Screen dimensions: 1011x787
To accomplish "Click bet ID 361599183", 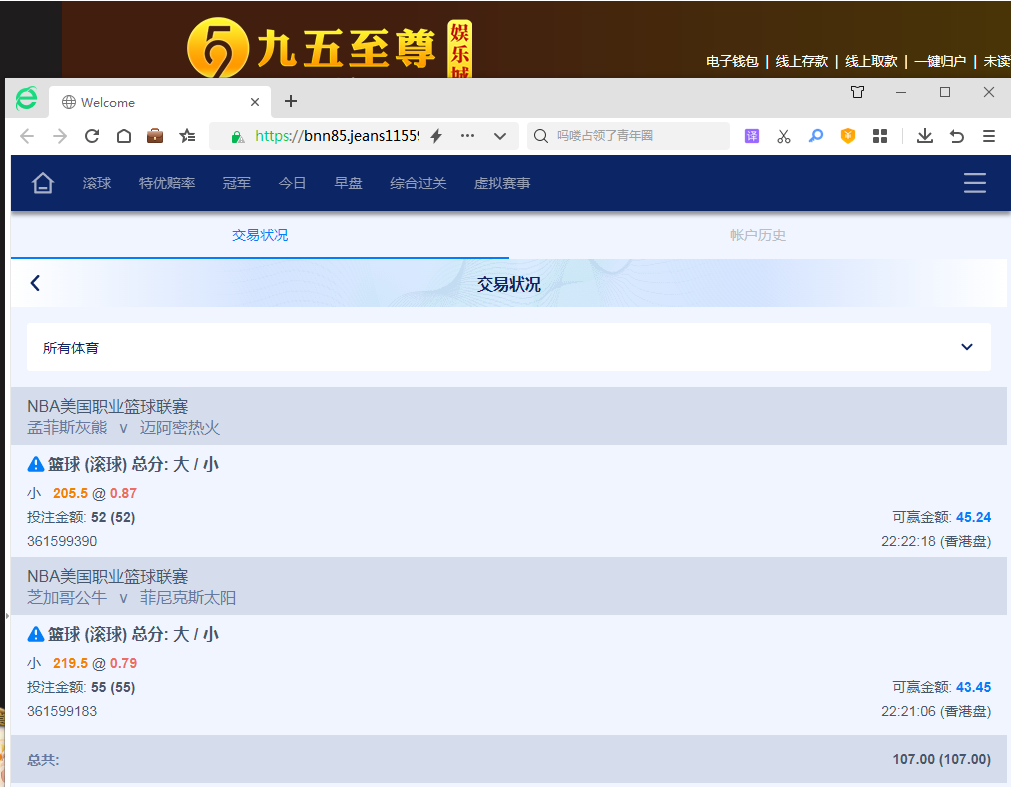I will 62,712.
